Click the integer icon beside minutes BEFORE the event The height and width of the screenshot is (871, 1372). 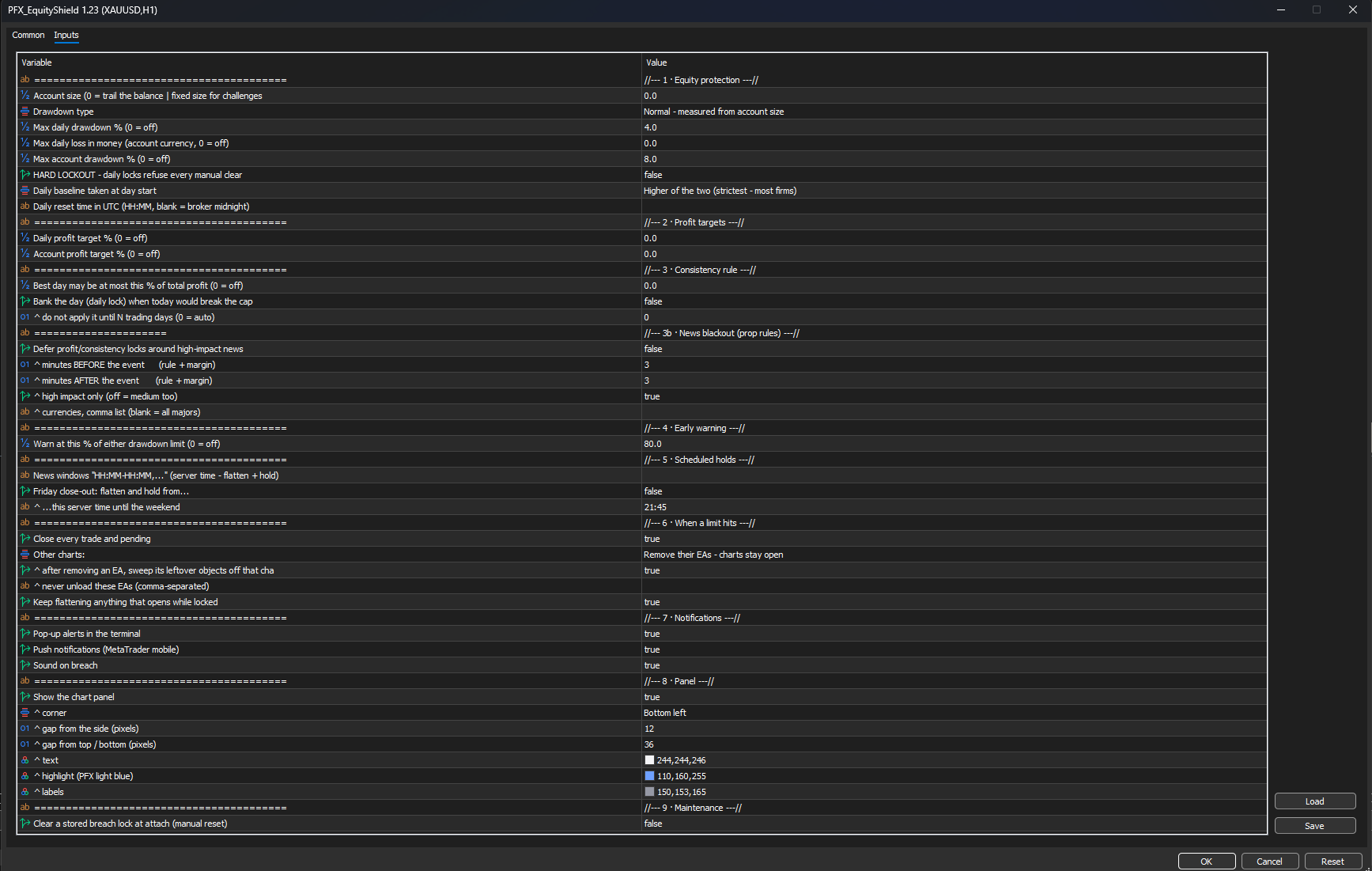pos(25,365)
